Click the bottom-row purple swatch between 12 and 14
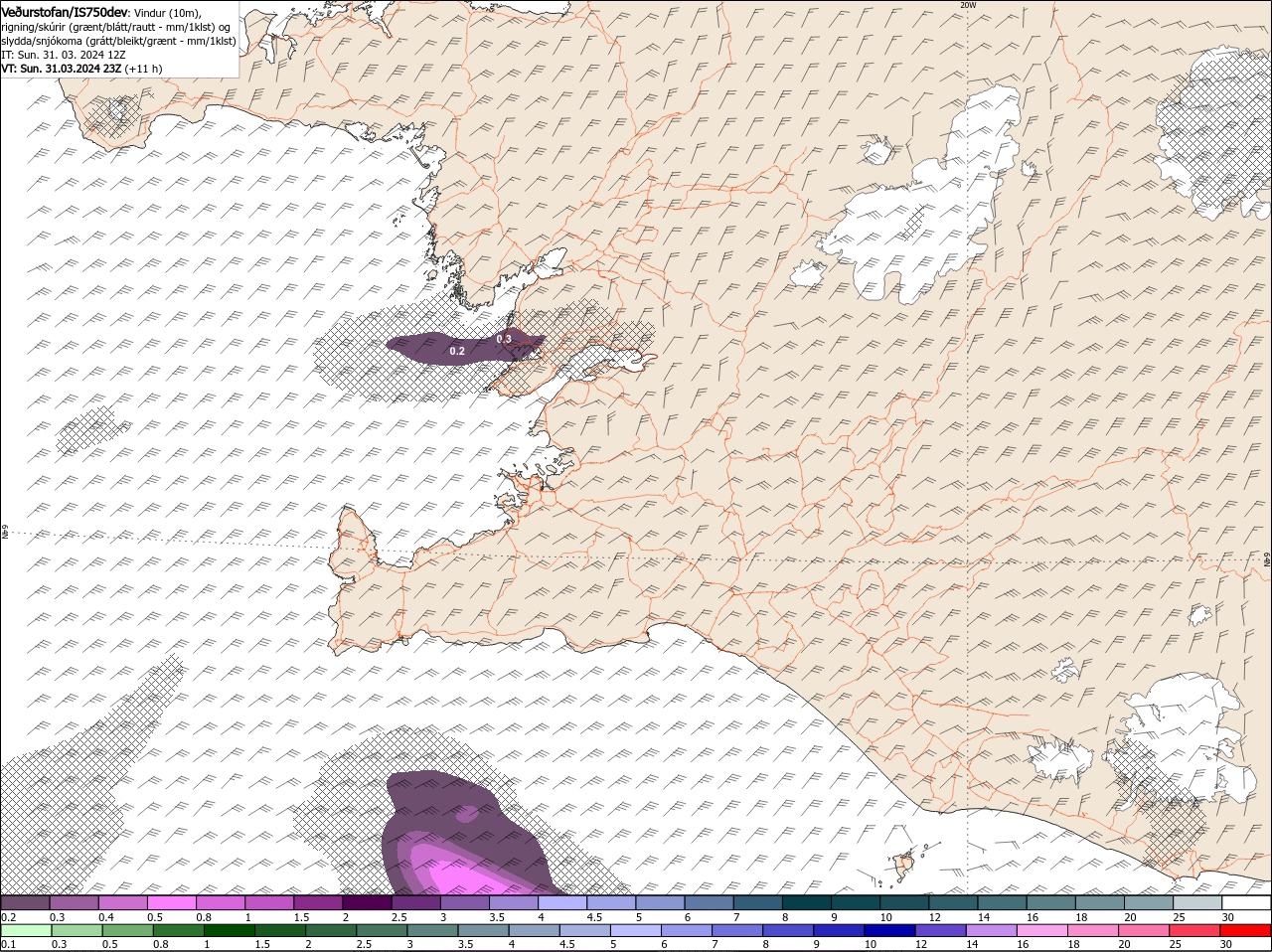This screenshot has width=1272, height=952. 942,930
